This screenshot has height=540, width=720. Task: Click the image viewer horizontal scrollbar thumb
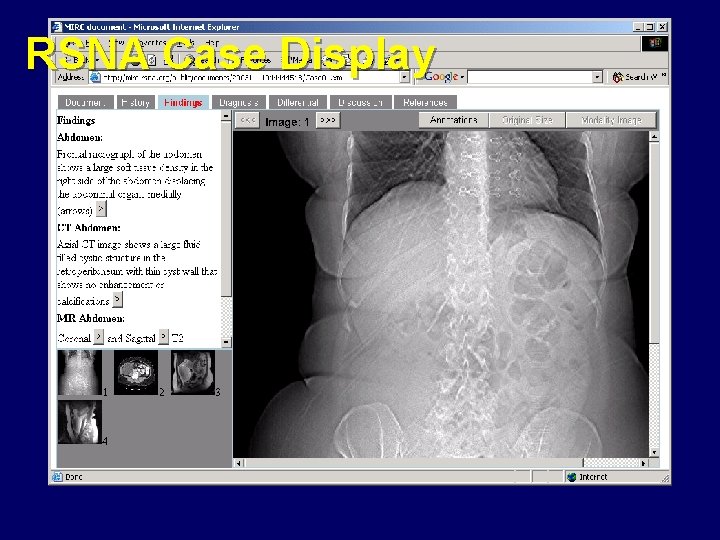(413, 463)
